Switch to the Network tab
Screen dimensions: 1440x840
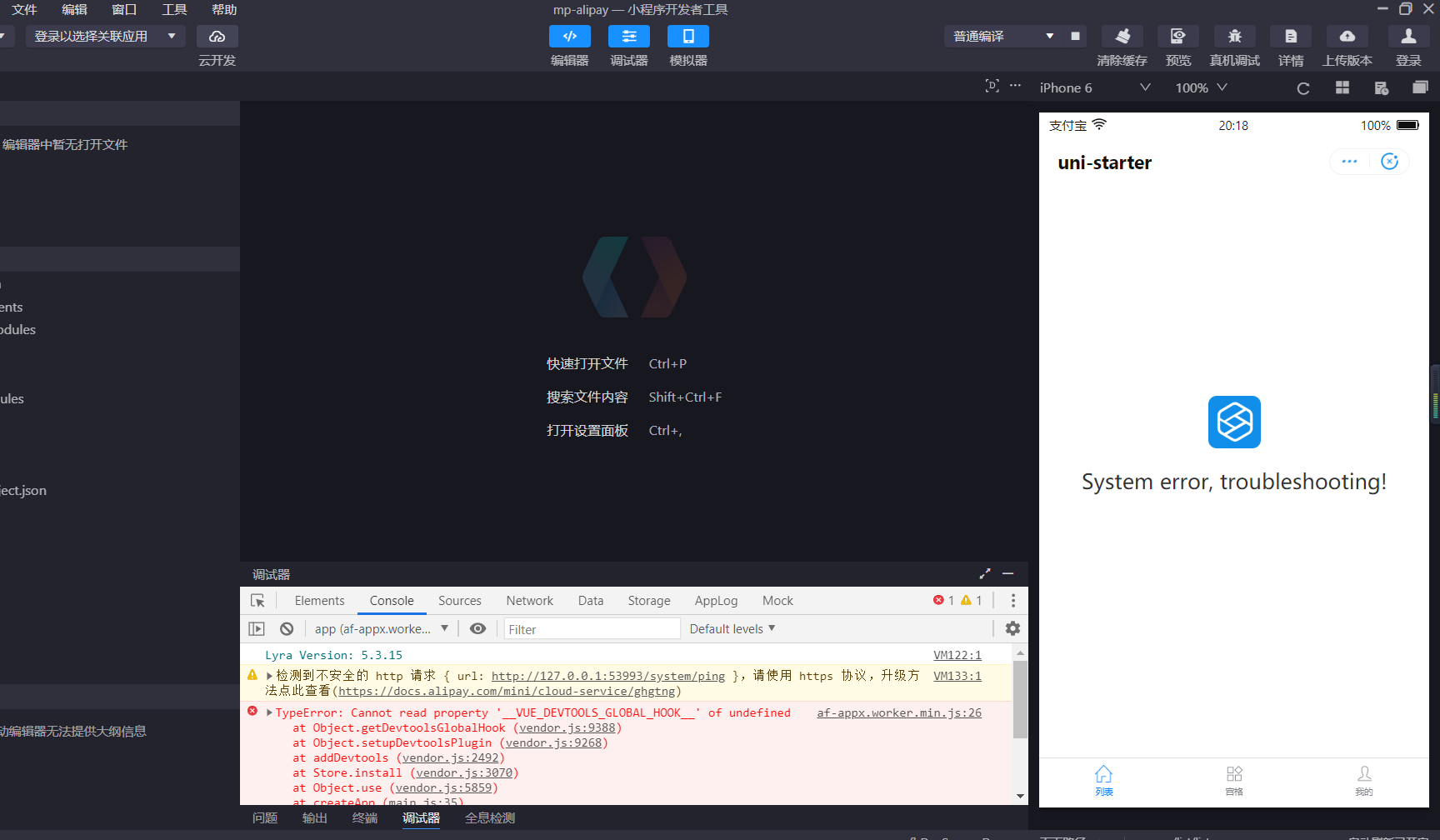click(x=529, y=601)
